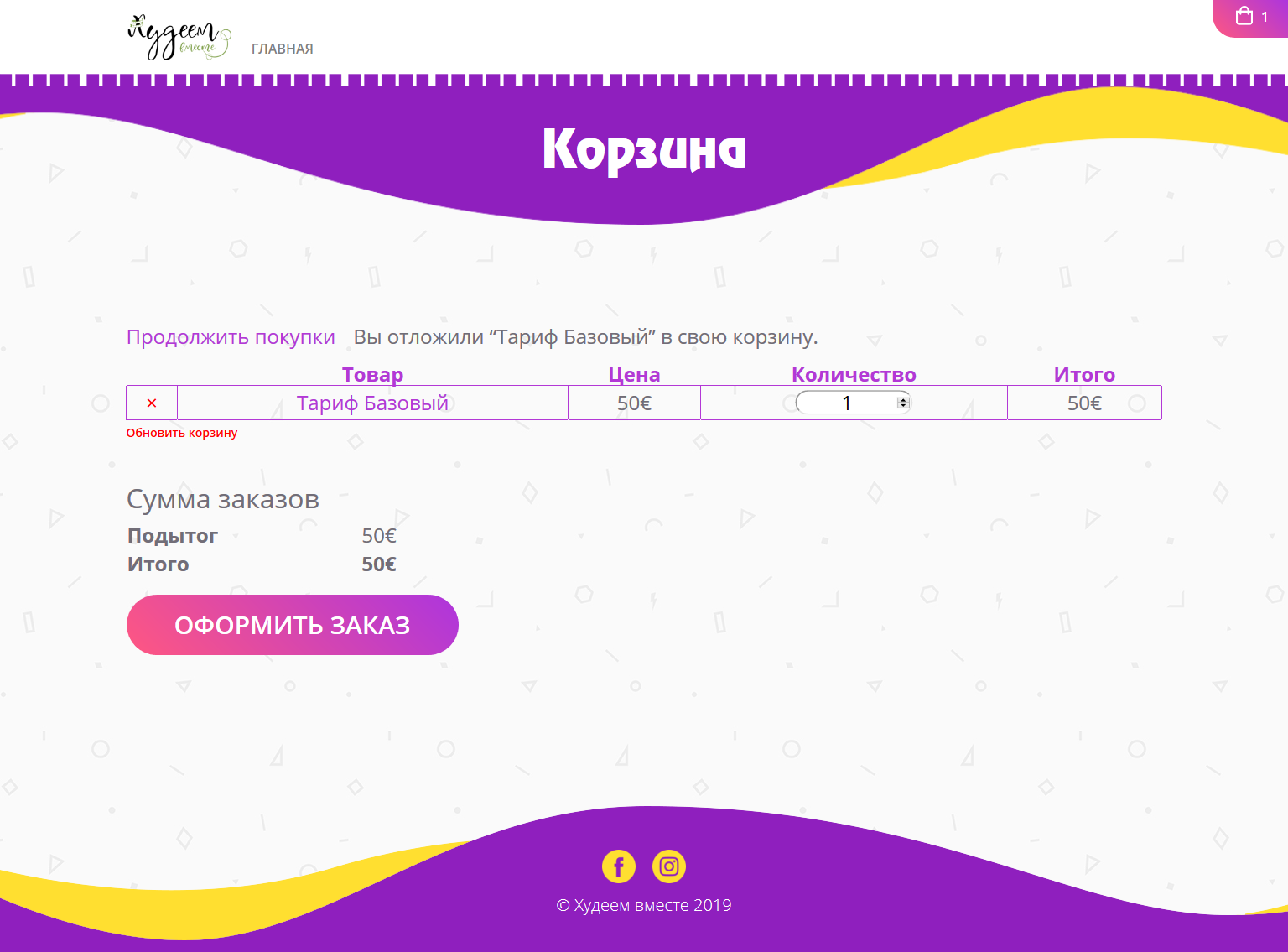Image resolution: width=1288 pixels, height=952 pixels.
Task: Click the © Худеем вместе 2019 copyright text
Action: coord(644,905)
